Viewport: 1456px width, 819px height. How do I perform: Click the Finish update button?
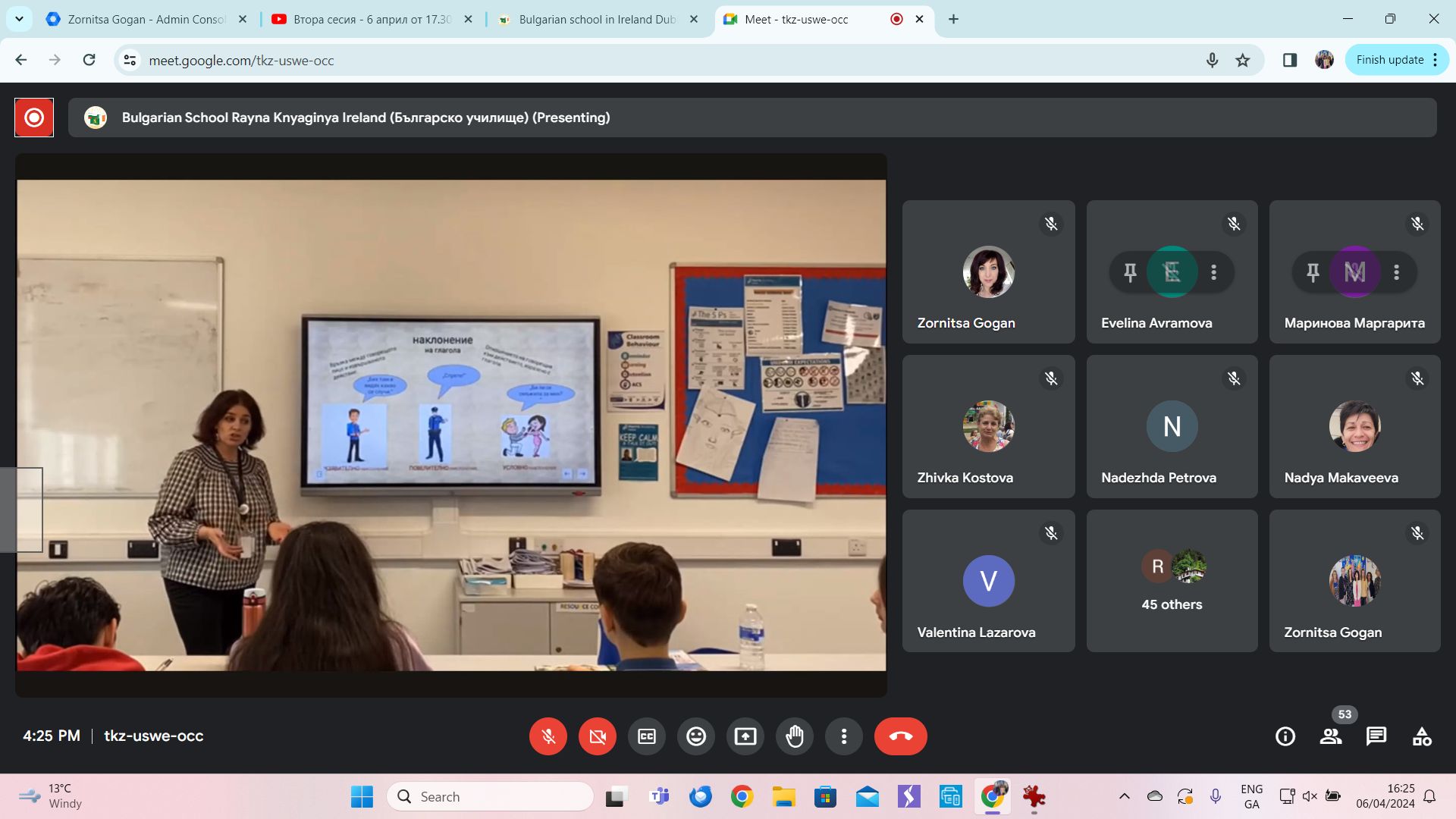(1389, 60)
